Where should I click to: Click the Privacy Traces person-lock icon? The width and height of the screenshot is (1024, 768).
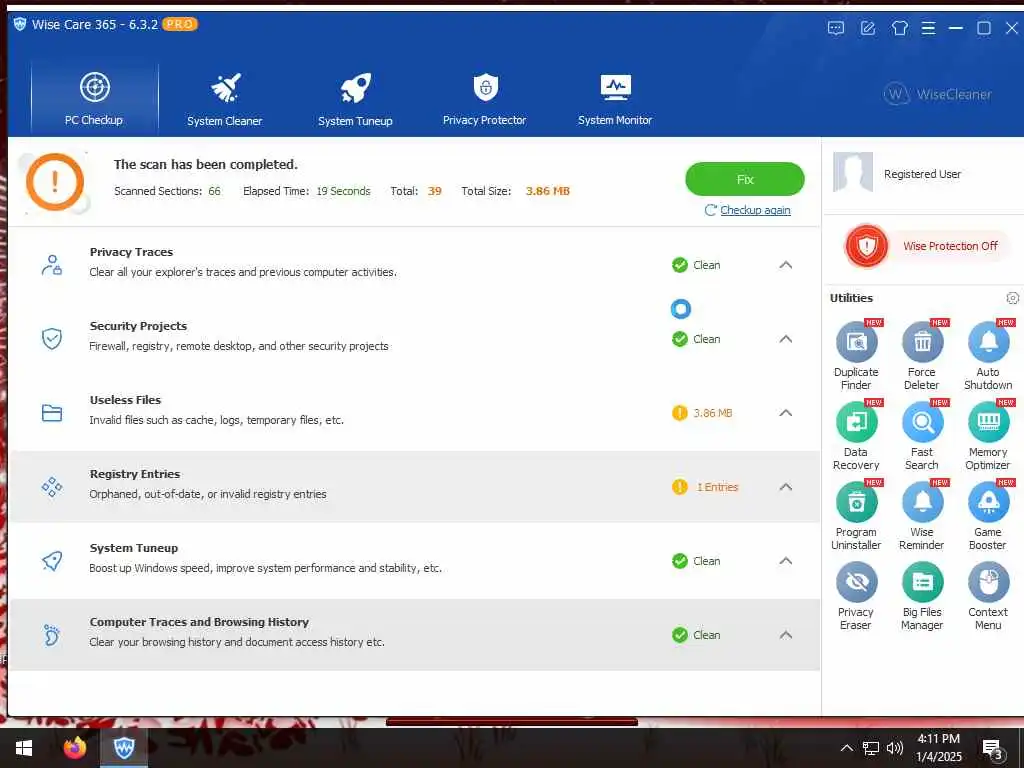click(52, 264)
